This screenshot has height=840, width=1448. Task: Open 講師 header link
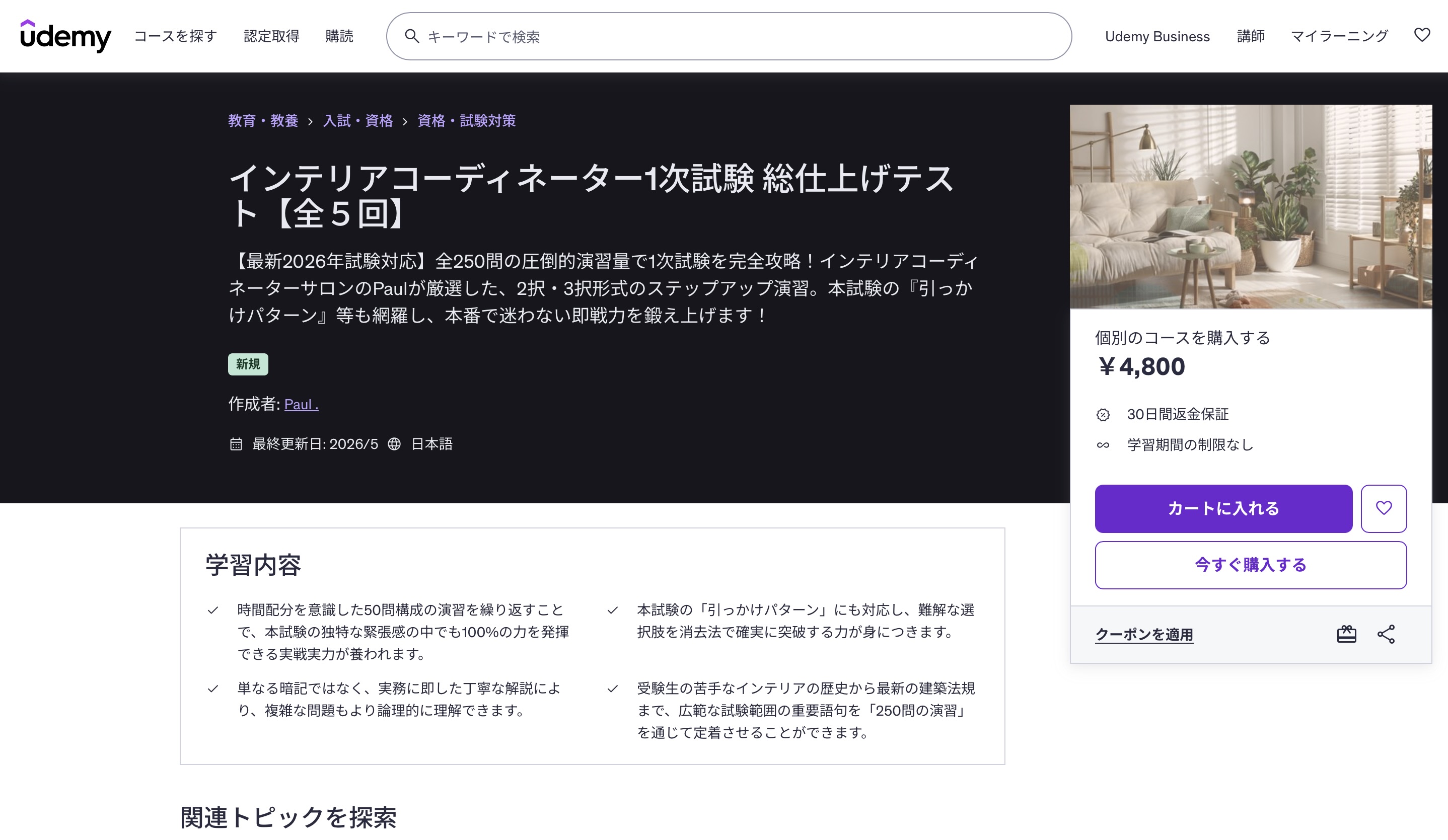[1250, 36]
